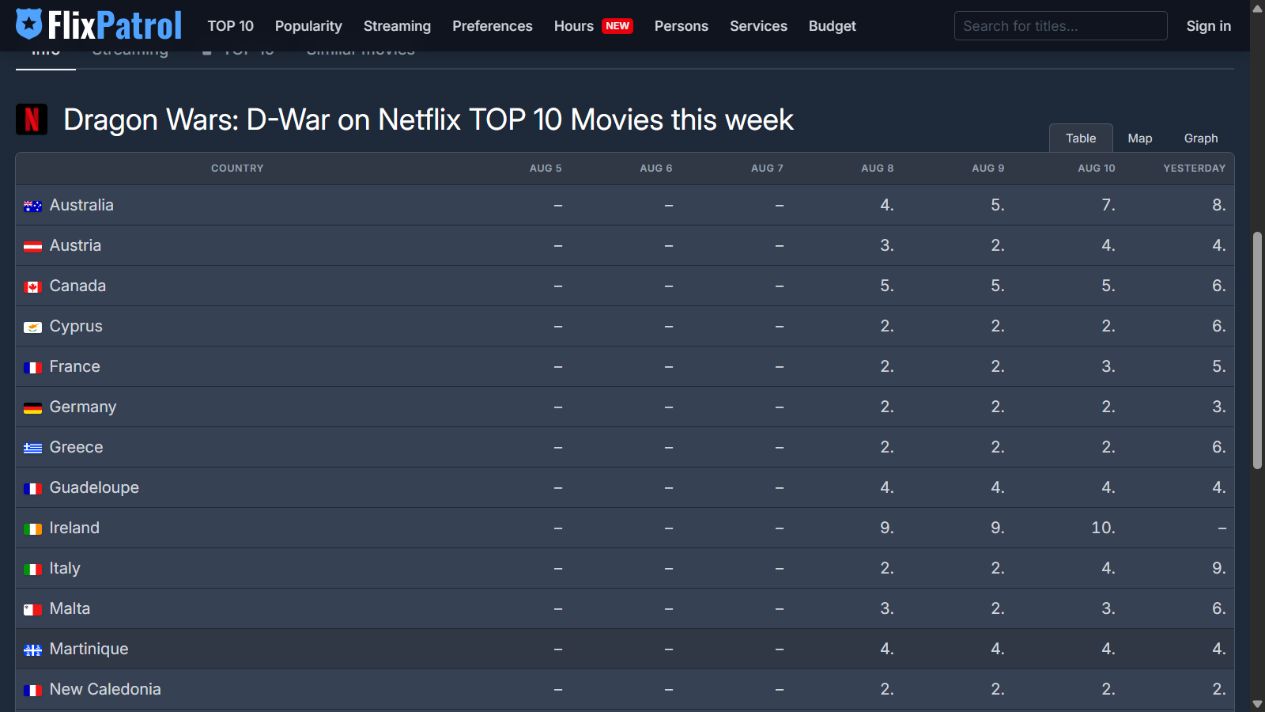The image size is (1265, 712).
Task: Click the France flag icon
Action: pos(33,367)
